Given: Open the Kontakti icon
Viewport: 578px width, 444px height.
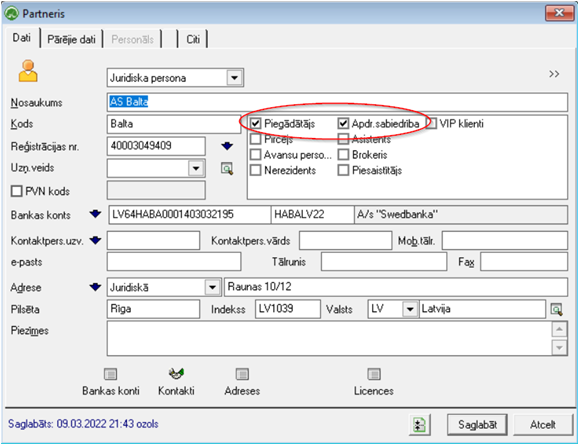Looking at the screenshot, I should 176,374.
